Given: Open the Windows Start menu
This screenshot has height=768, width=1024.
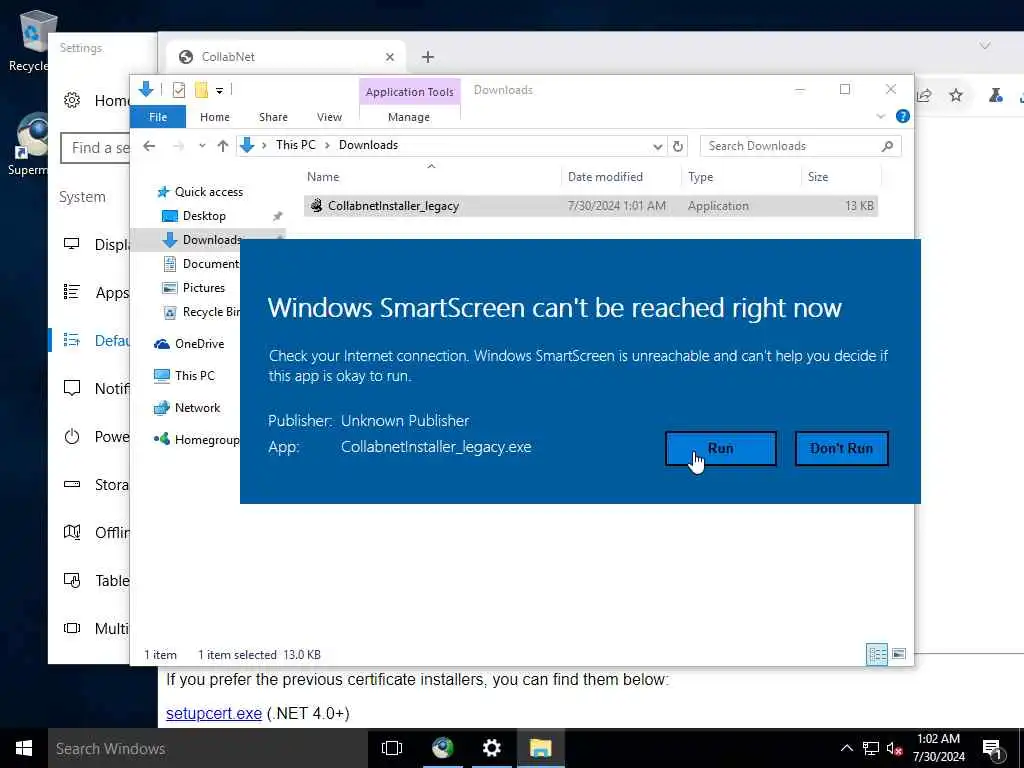Looking at the screenshot, I should click(x=24, y=748).
